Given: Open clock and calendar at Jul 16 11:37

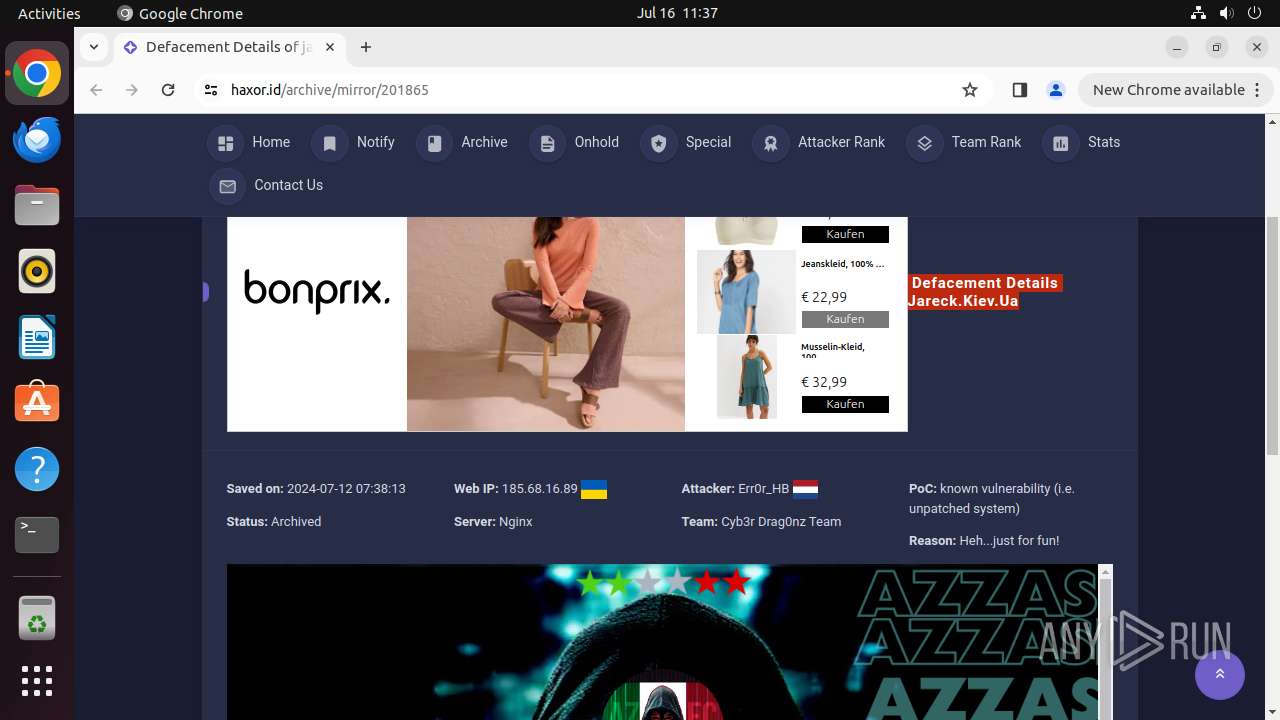Looking at the screenshot, I should click(x=677, y=13).
